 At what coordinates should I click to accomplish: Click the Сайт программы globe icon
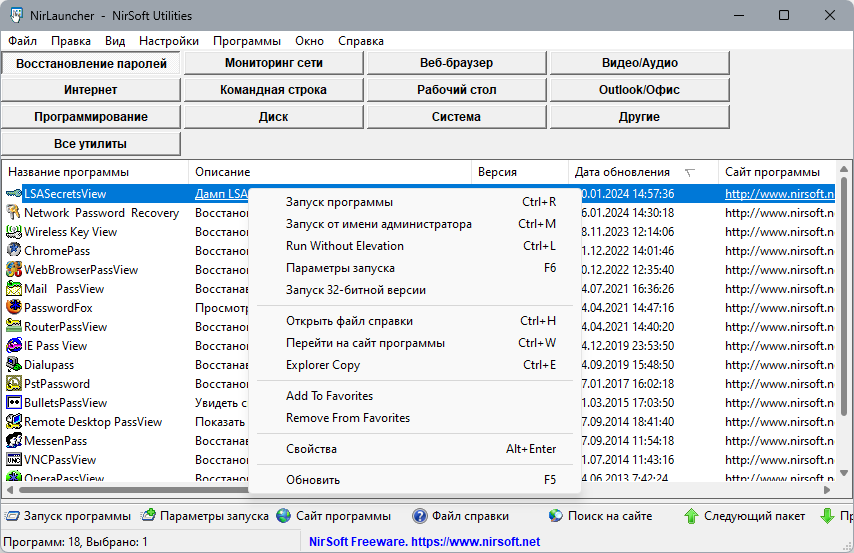pyautogui.click(x=284, y=516)
